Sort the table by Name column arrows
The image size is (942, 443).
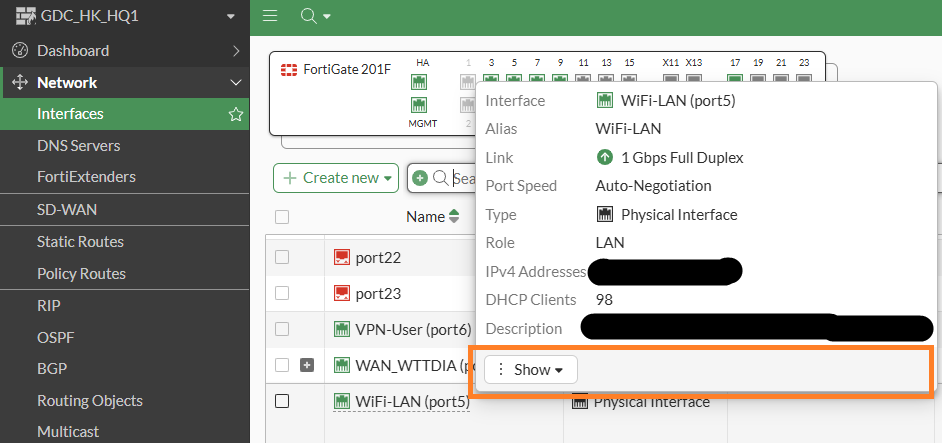tap(454, 216)
